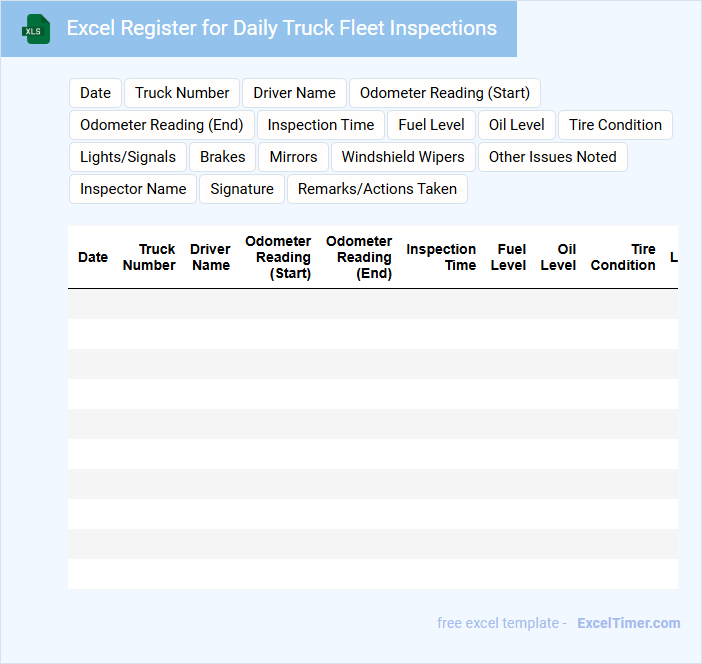Click Odometer Reading (End) table header
This screenshot has height=664, width=702.
click(359, 257)
